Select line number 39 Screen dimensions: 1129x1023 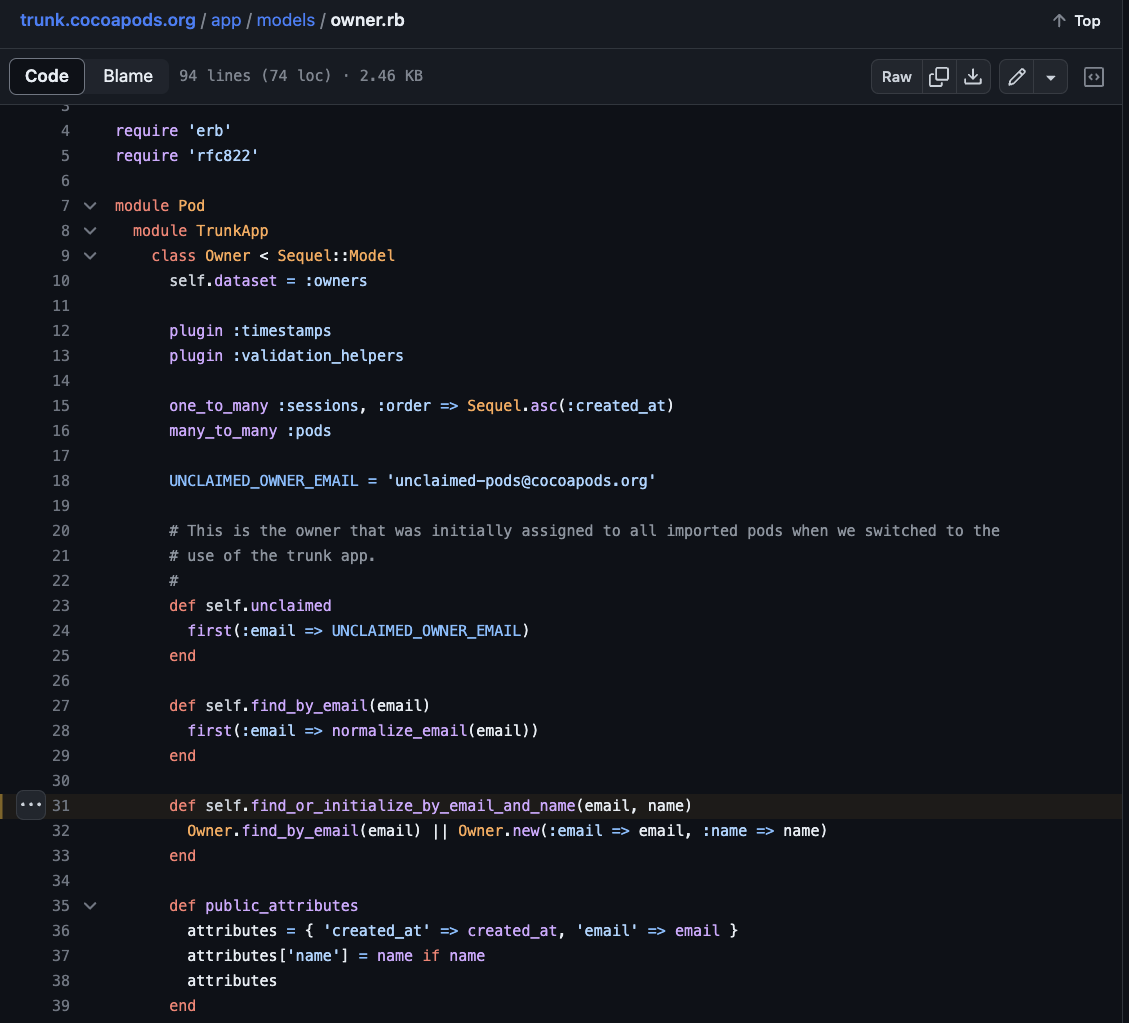tap(61, 1006)
